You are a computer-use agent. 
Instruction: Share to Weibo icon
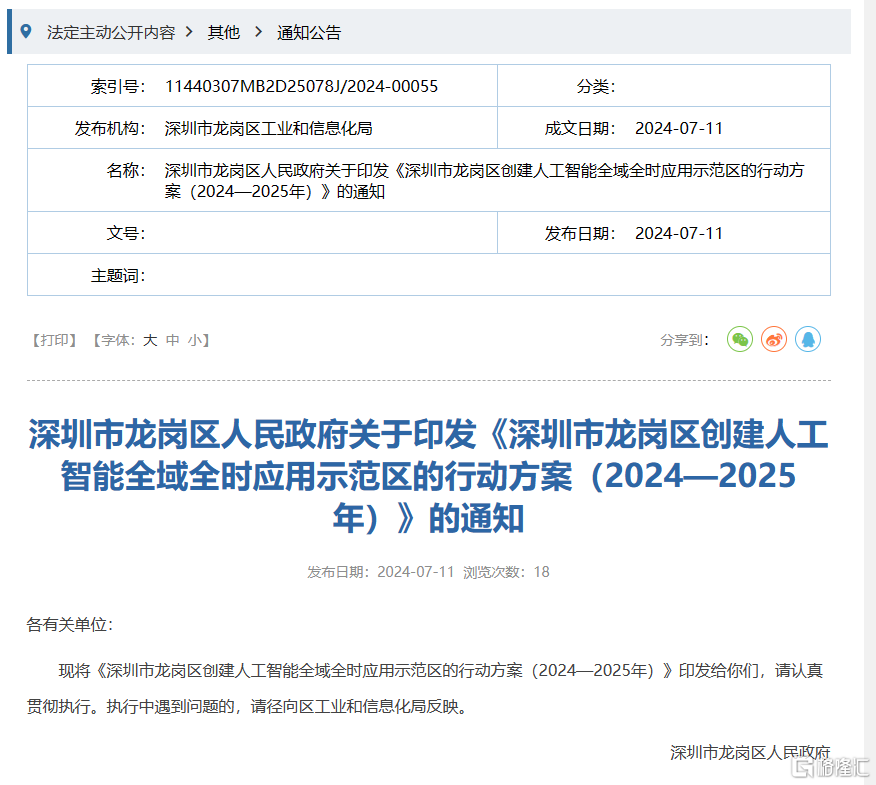click(774, 339)
